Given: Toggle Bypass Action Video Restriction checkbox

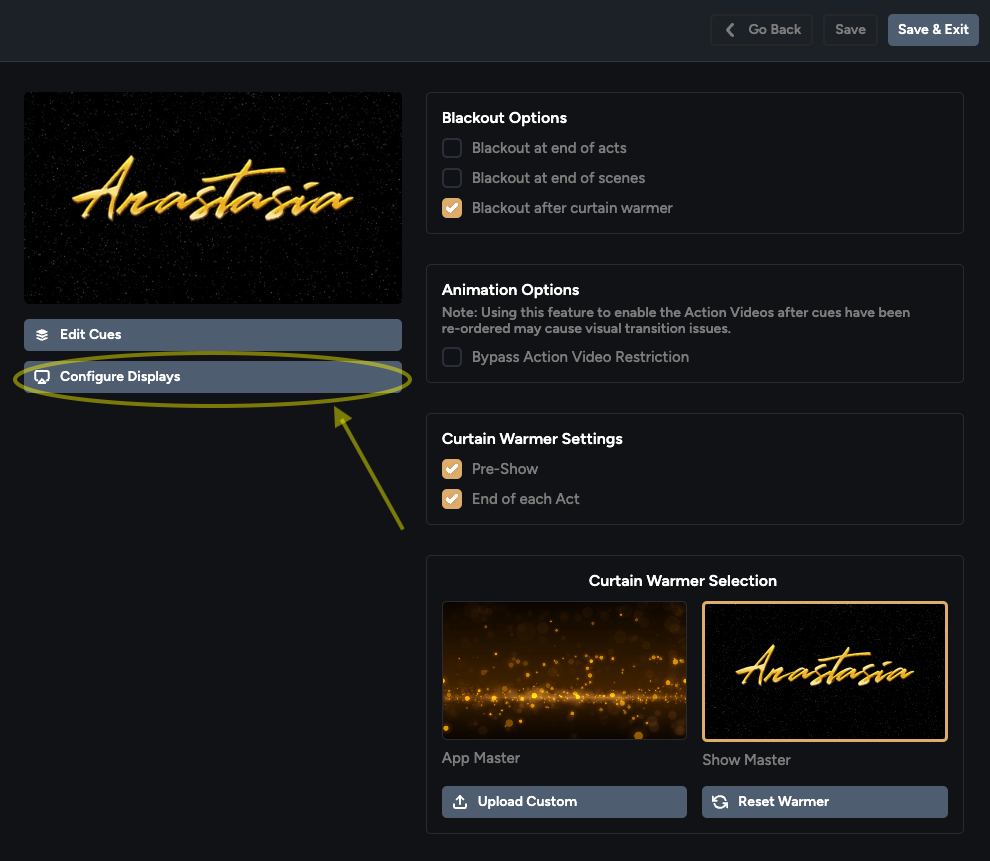Looking at the screenshot, I should pyautogui.click(x=452, y=357).
